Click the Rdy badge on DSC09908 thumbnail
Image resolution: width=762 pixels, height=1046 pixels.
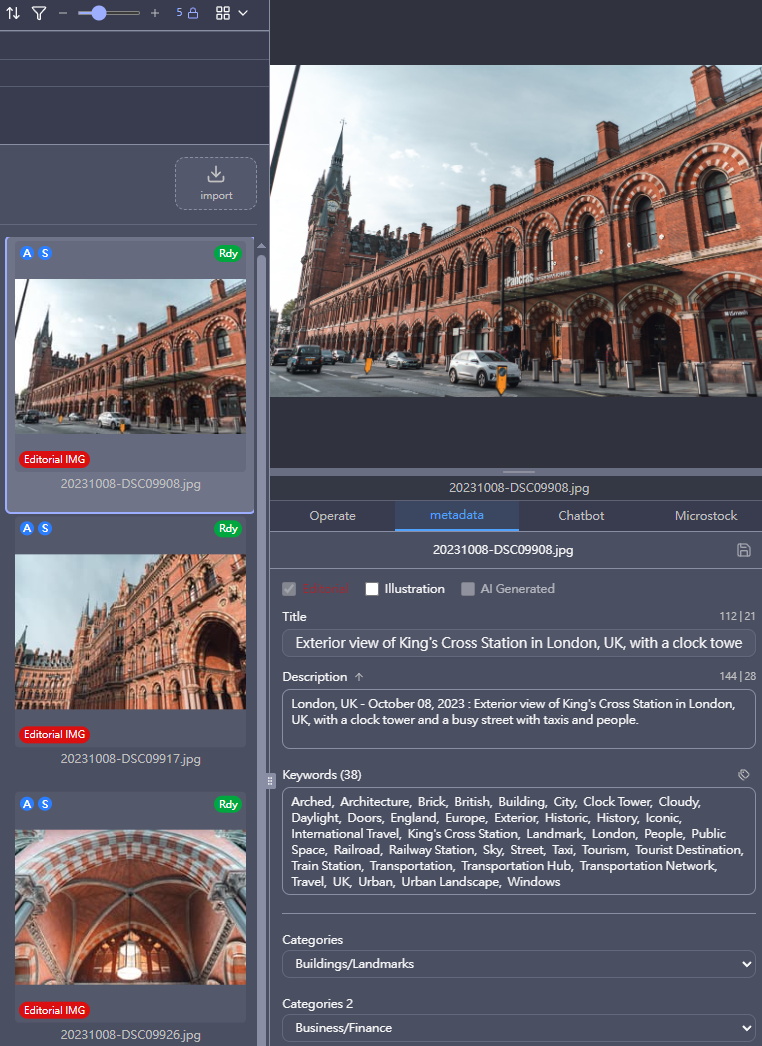[228, 253]
